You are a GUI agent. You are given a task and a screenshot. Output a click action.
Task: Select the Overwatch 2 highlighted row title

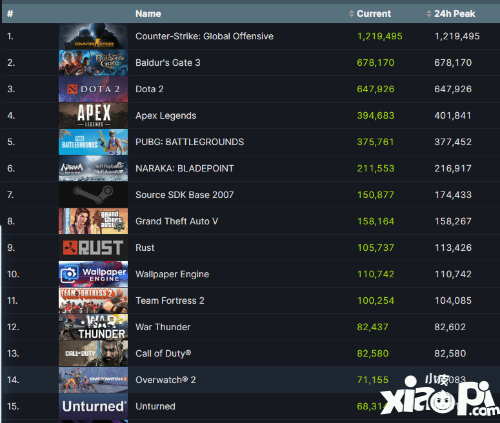point(165,380)
